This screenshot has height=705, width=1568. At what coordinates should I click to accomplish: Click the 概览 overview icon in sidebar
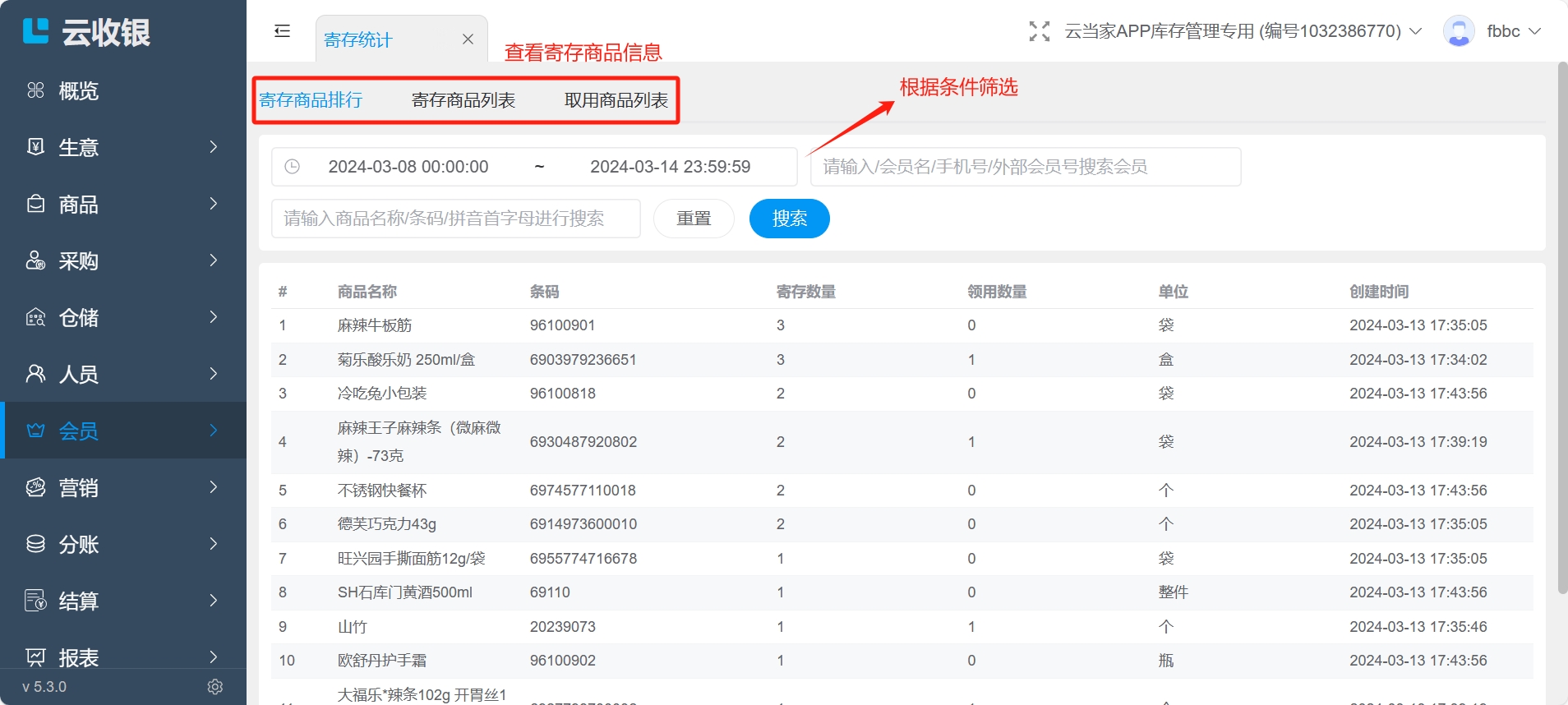(x=35, y=90)
